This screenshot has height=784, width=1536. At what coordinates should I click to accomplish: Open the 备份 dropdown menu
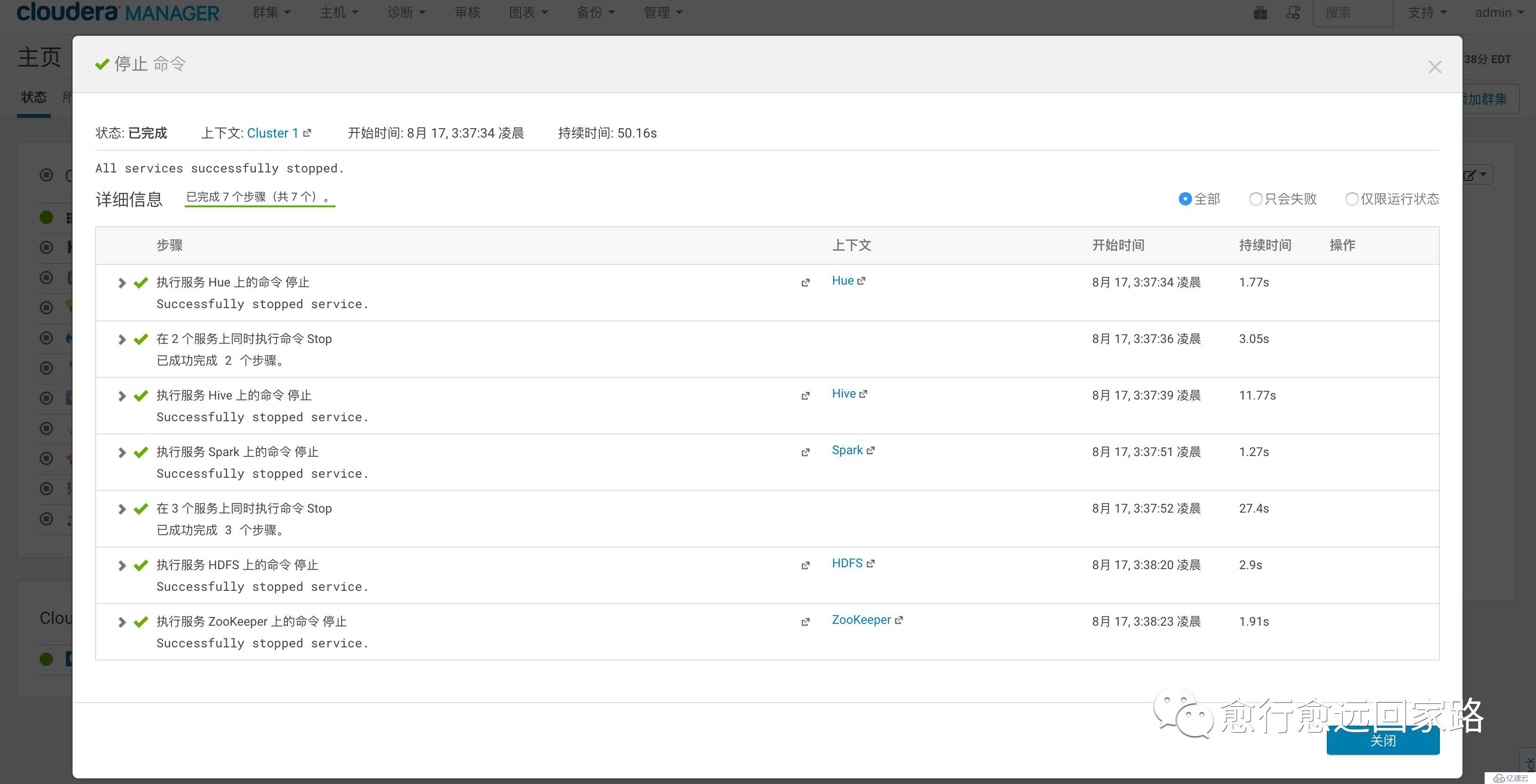591,12
